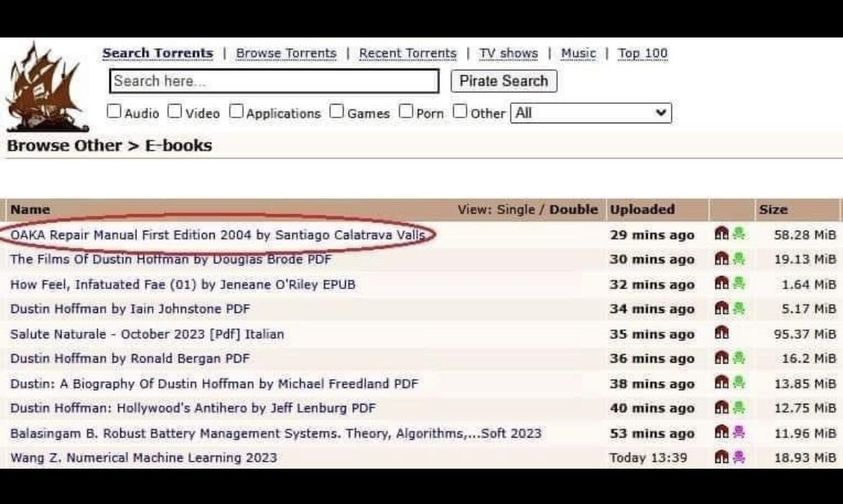The image size is (843, 504).
Task: Go to TV shows section
Action: click(508, 53)
